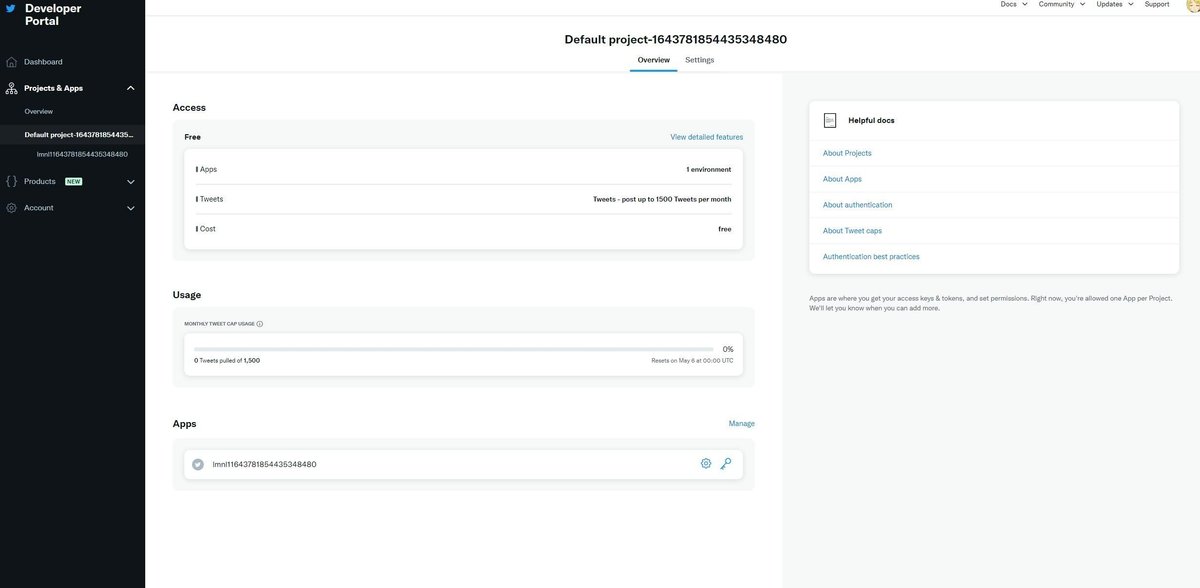Click the info marker next to Apps
Screen dimensions: 1200x588
197,170
